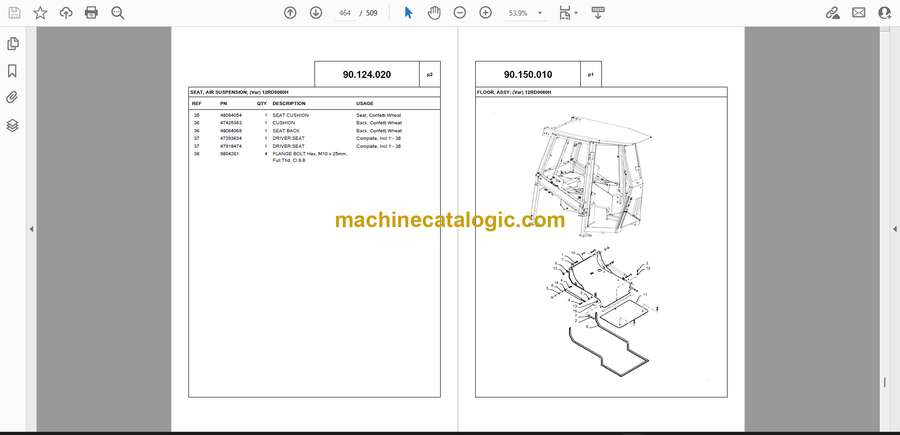Open the Bookmarks panel
900x435 pixels.
coord(12,71)
